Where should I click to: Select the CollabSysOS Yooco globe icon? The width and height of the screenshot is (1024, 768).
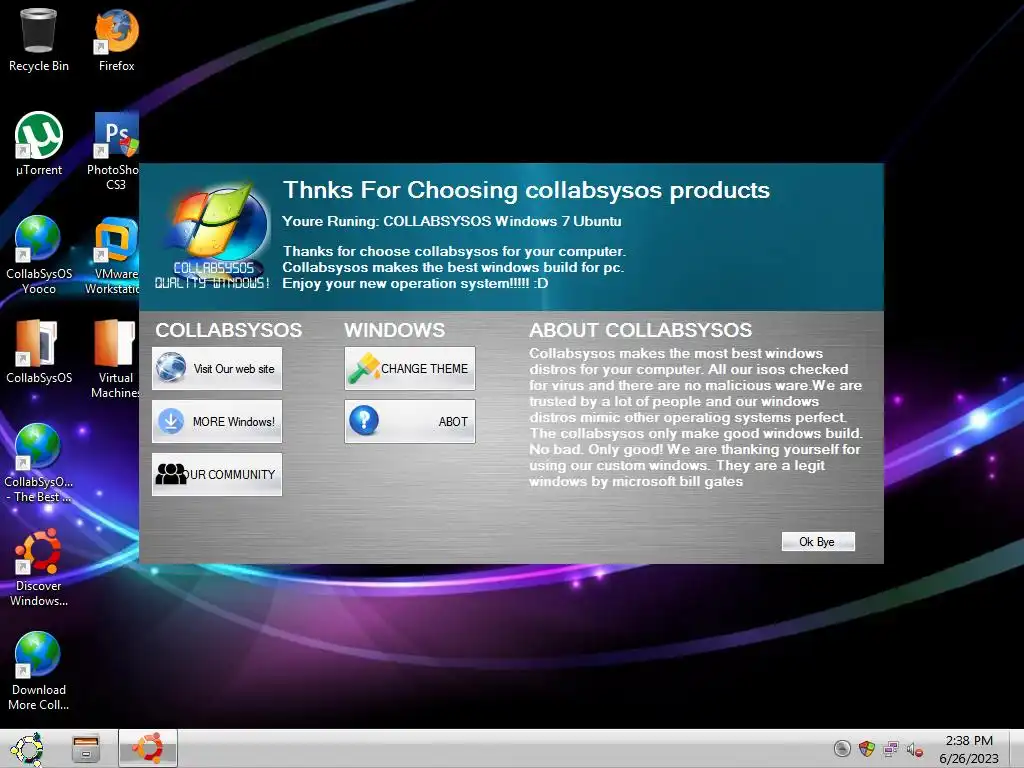tap(39, 255)
